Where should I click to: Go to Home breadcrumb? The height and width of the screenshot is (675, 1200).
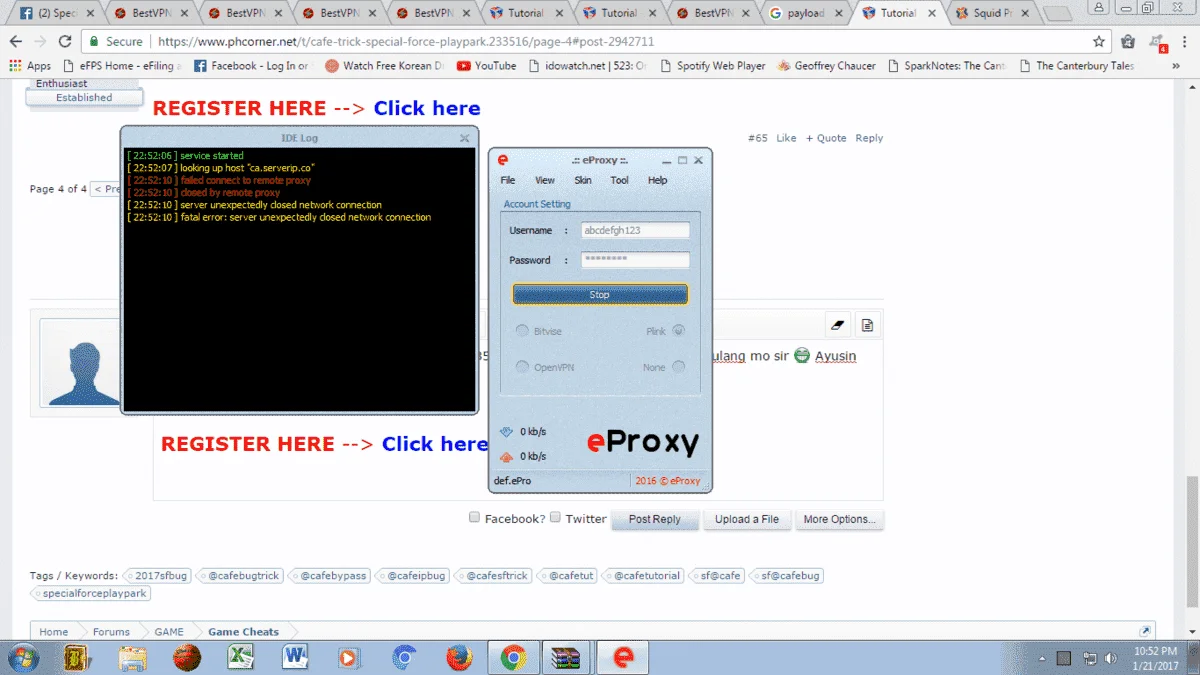(x=54, y=632)
